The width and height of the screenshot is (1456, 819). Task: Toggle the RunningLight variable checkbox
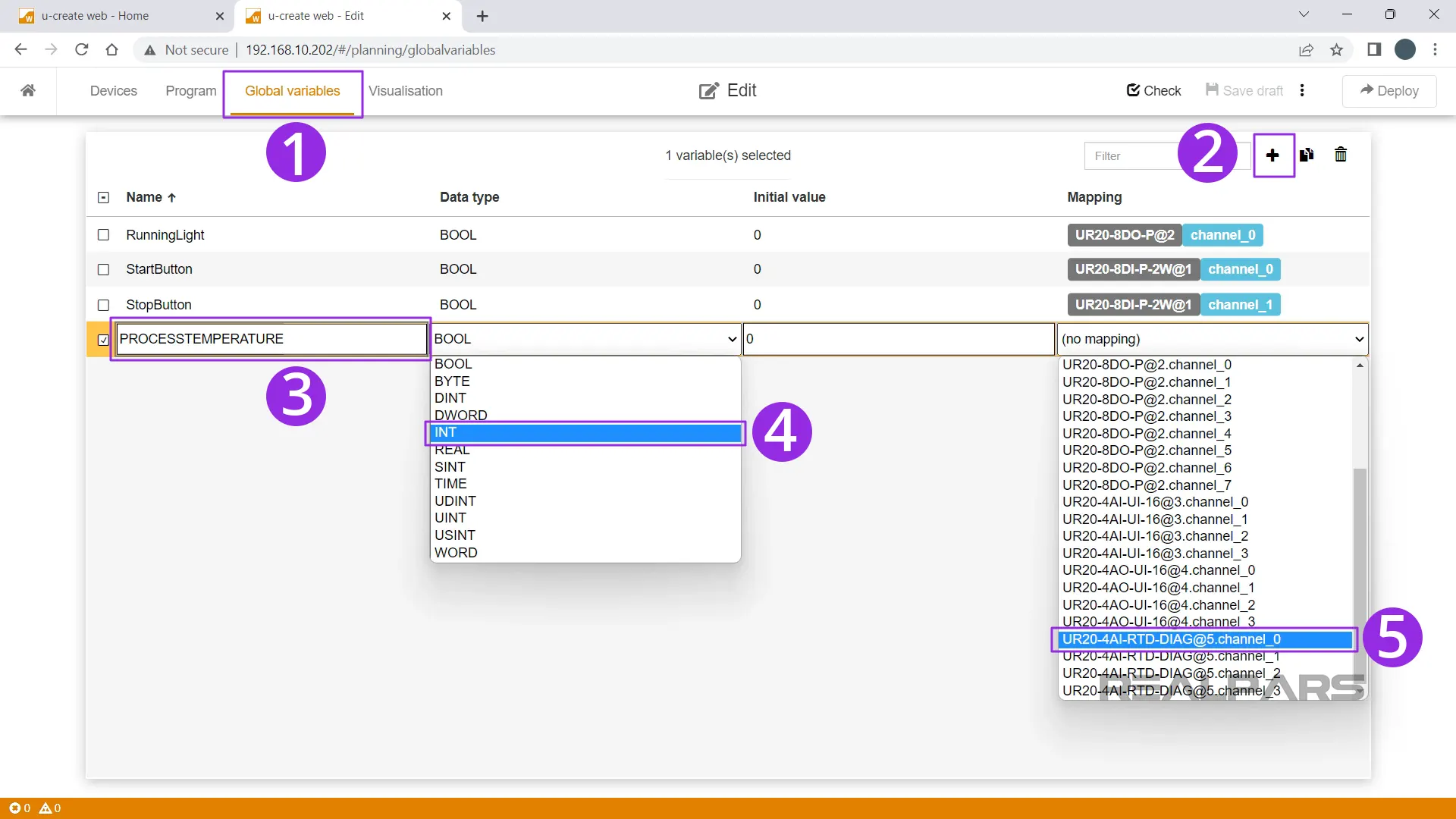point(103,234)
